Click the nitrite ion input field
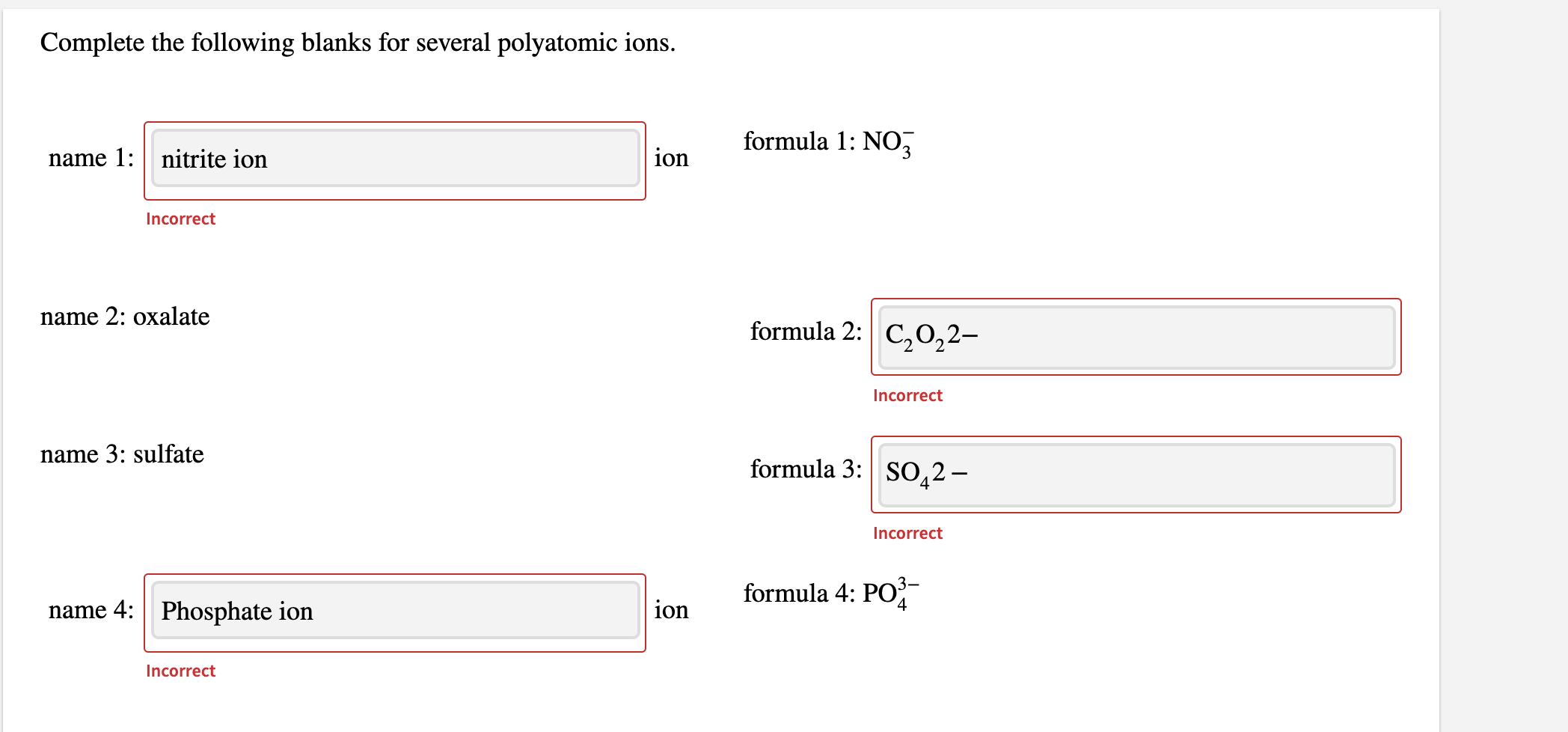The height and width of the screenshot is (732, 1568). pos(394,159)
